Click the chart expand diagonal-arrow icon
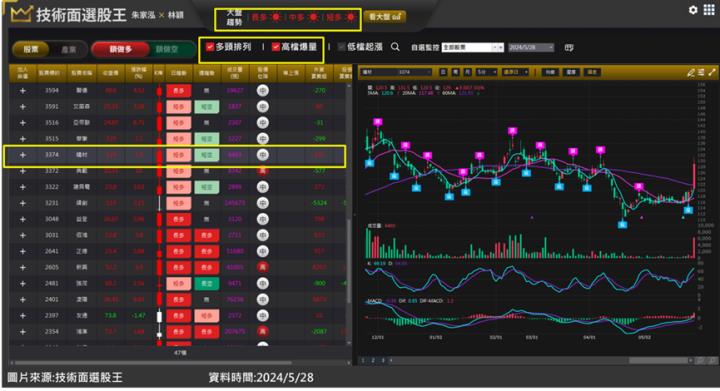Image resolution: width=720 pixels, height=391 pixels. coord(712,72)
